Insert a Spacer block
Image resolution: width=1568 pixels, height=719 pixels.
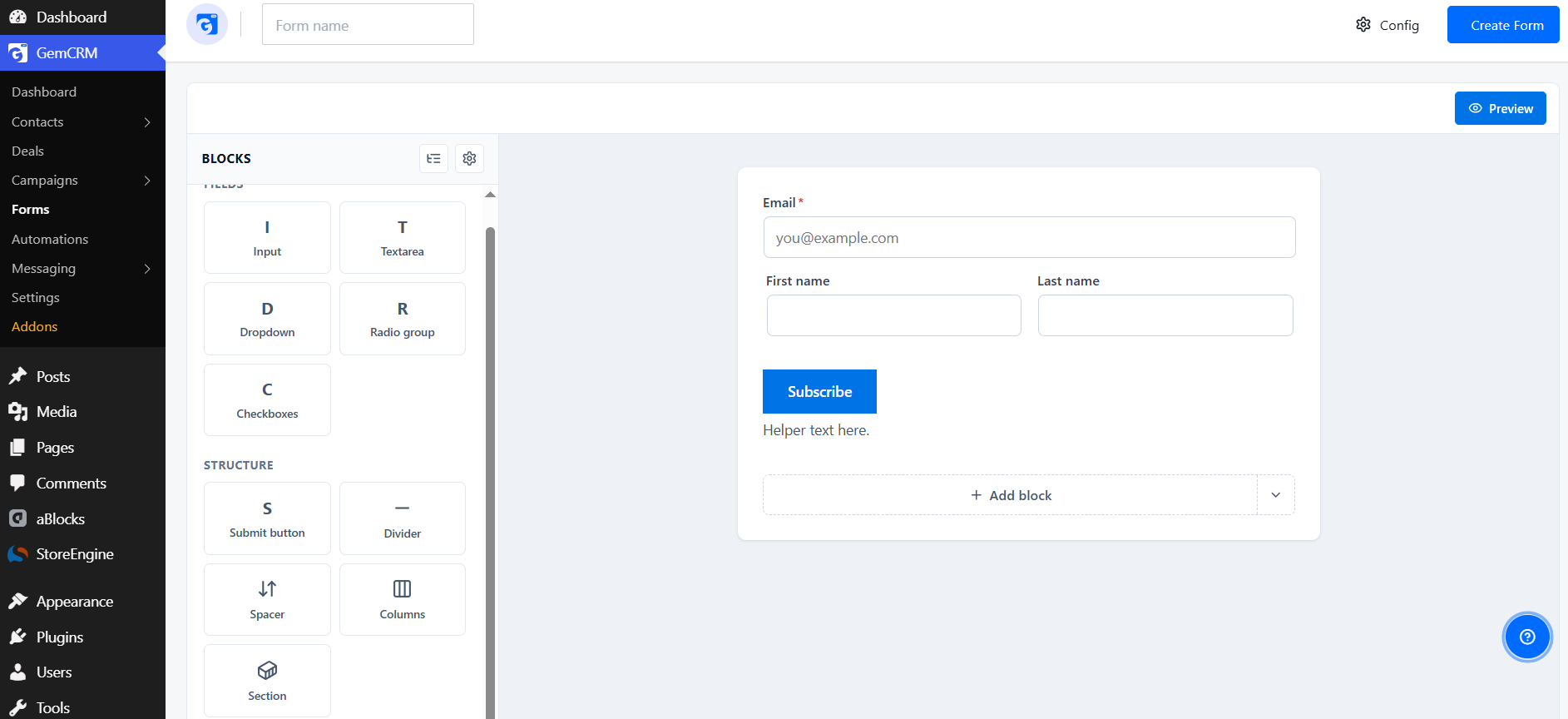click(x=267, y=599)
